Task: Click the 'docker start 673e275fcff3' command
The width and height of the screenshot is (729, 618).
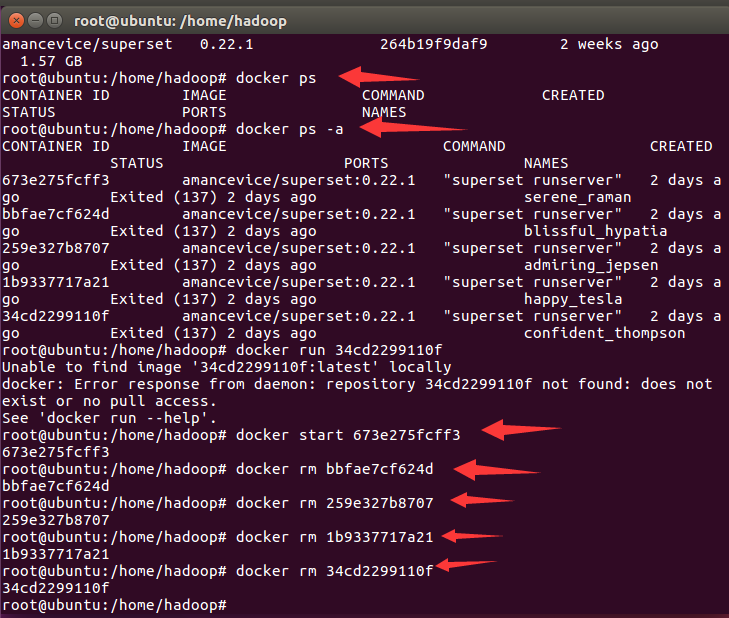Action: (x=348, y=435)
